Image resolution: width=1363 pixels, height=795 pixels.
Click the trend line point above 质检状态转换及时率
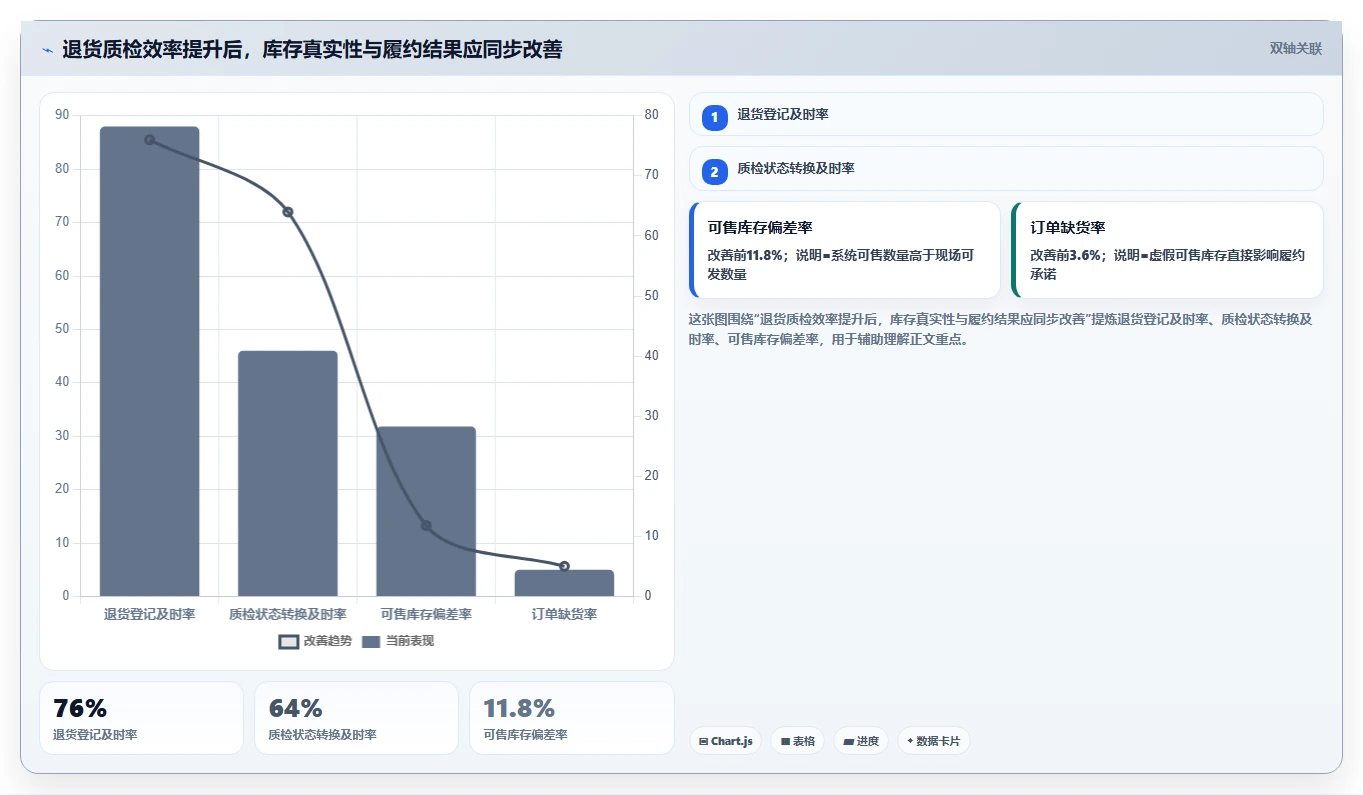pos(288,212)
